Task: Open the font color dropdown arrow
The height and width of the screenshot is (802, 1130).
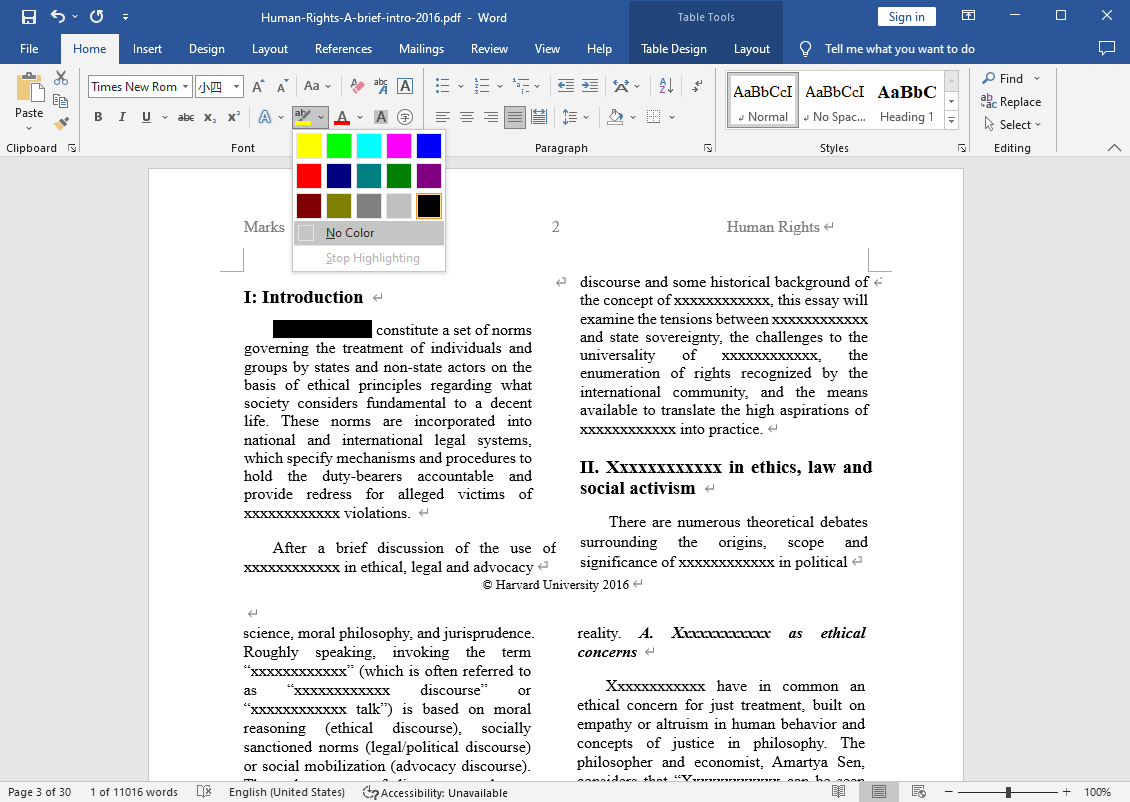Action: point(360,117)
